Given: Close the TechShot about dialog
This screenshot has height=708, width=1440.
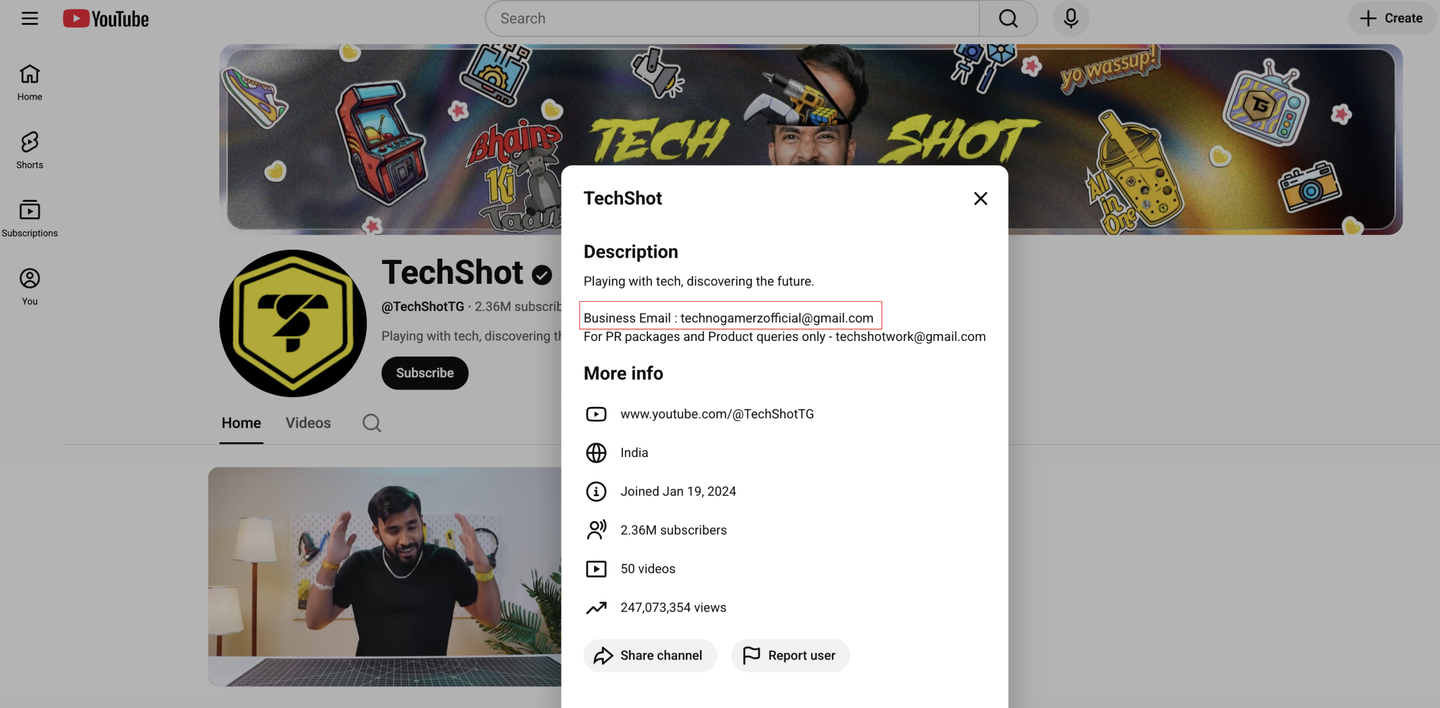Looking at the screenshot, I should point(980,198).
